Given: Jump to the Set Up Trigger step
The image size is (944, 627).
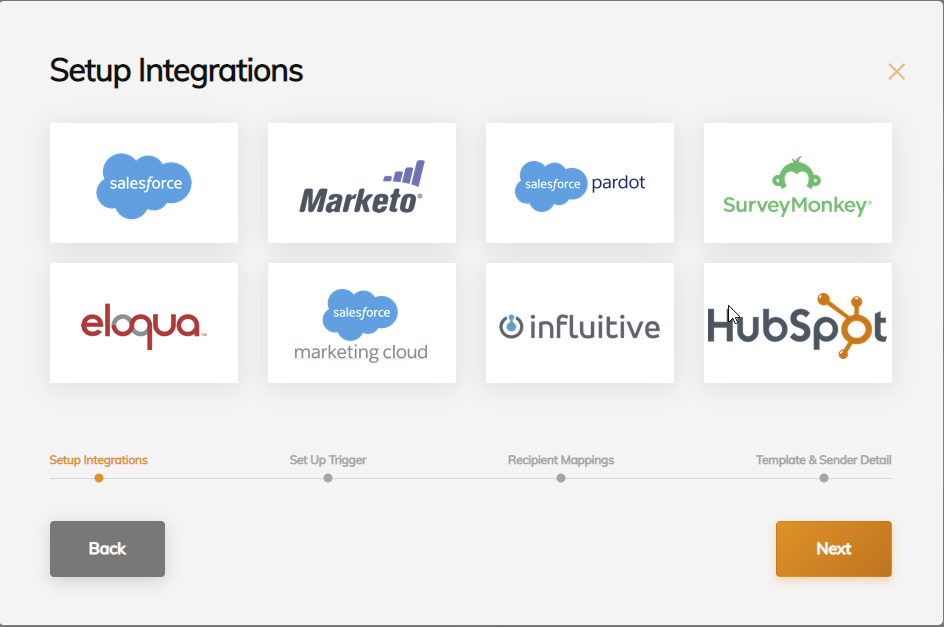Looking at the screenshot, I should pos(328,460).
